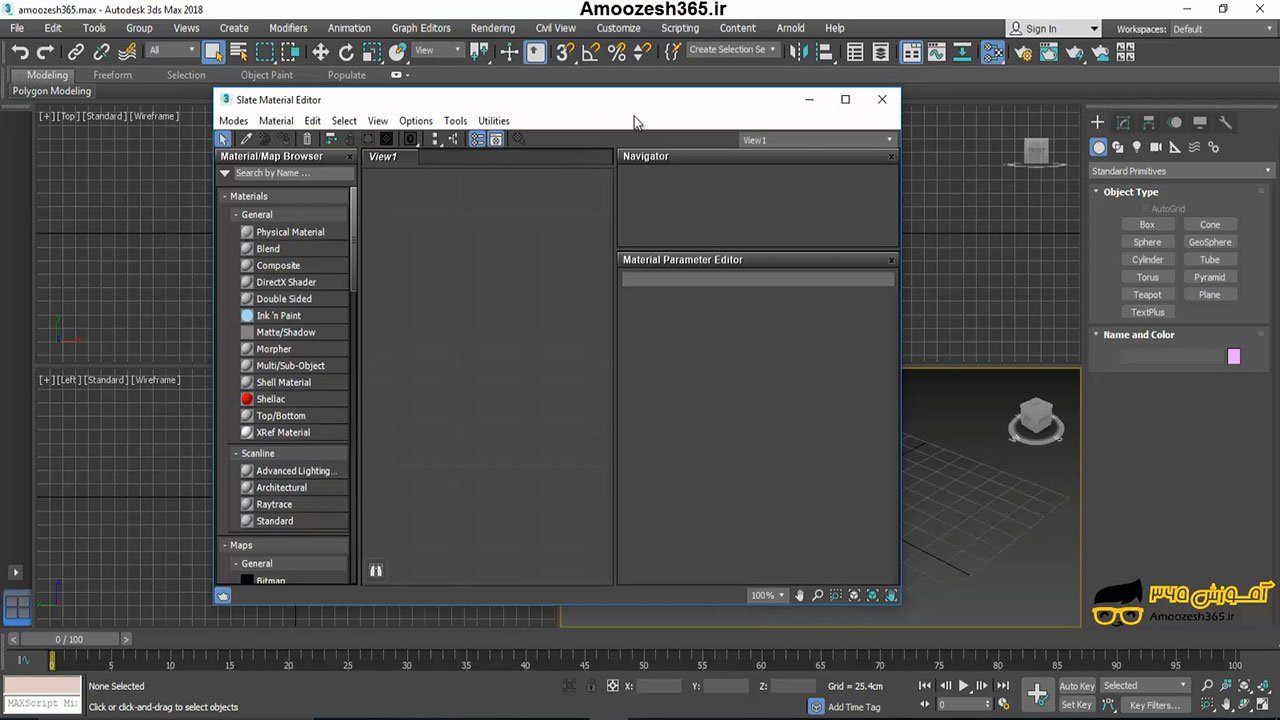
Task: Open the 100% zoom dropdown in Slate
Action: 767,595
